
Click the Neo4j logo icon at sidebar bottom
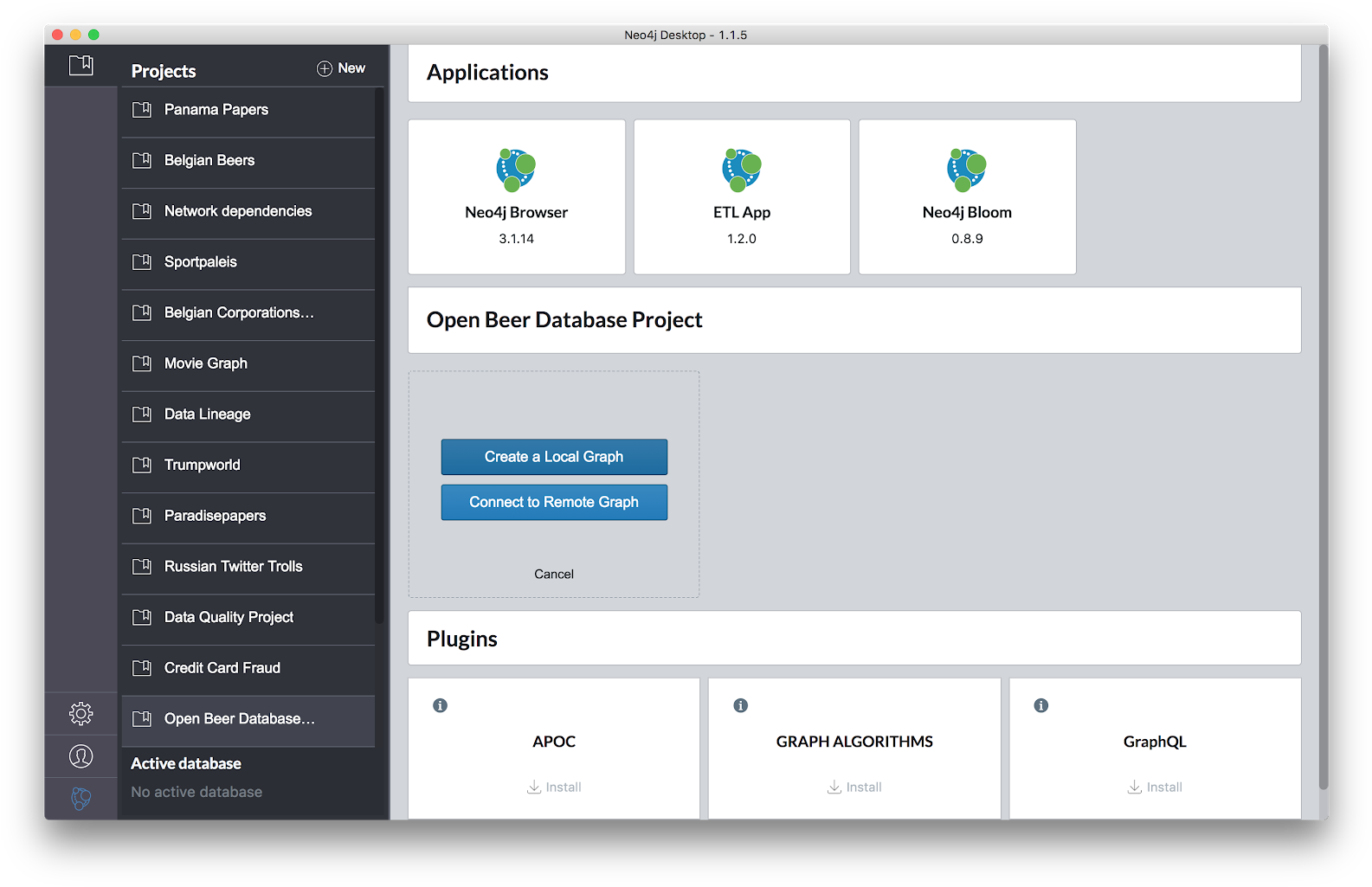click(x=81, y=798)
